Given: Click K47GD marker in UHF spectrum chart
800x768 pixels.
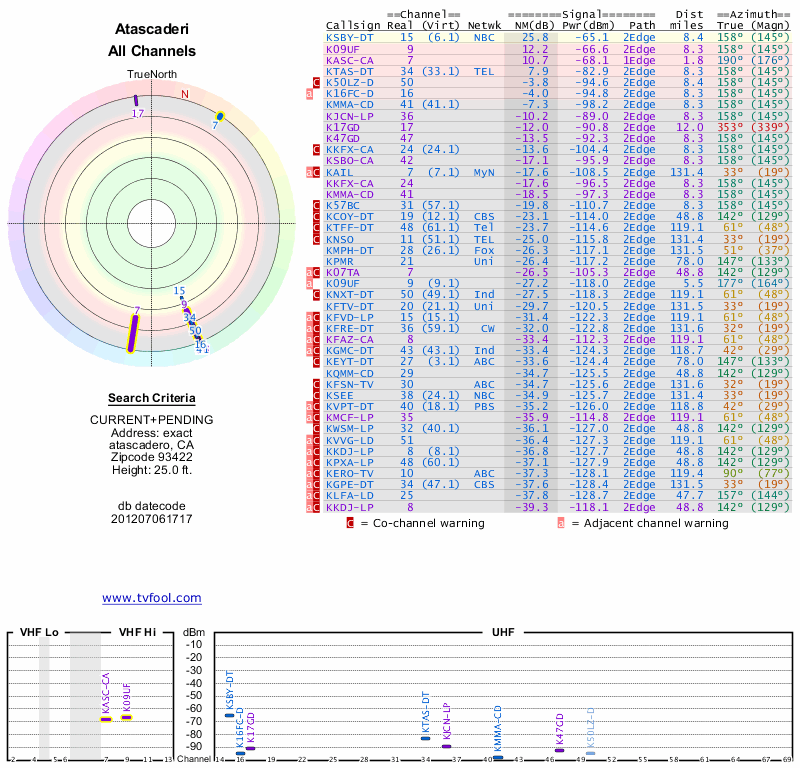Looking at the screenshot, I should pos(560,750).
